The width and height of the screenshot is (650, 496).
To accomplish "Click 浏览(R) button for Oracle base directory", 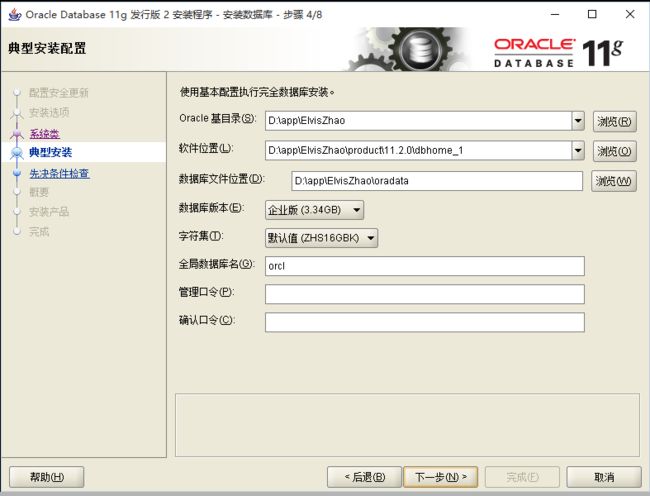I will (614, 121).
